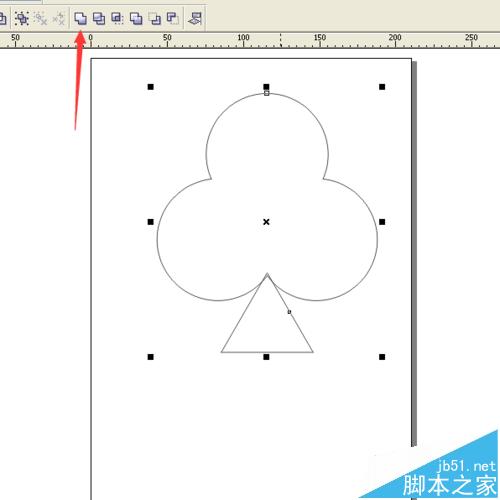
Task: Click the Group objects toolbar icon
Action: (x=22, y=18)
